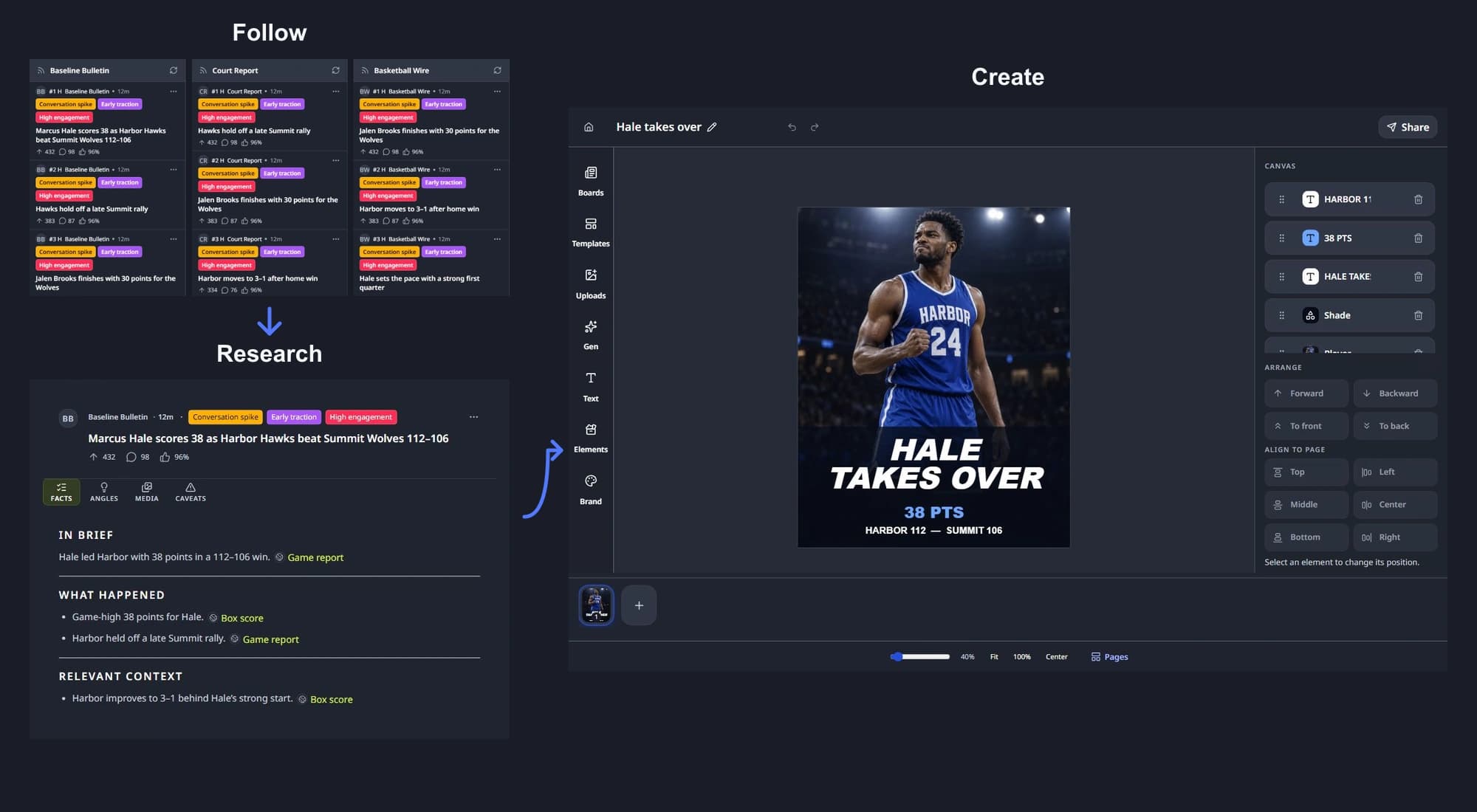Select the HARBOR 11 layer row
The height and width of the screenshot is (812, 1477).
tap(1350, 199)
